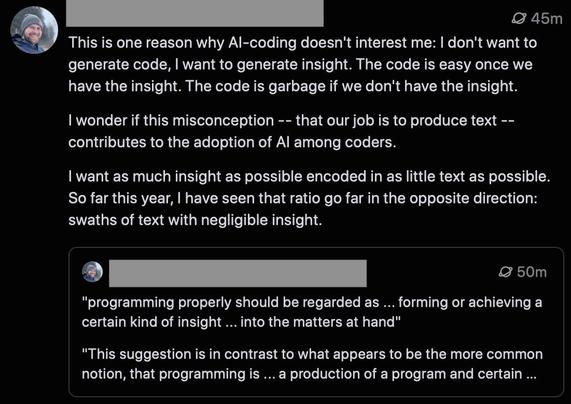Click the redacted author name in quoted post

point(238,273)
